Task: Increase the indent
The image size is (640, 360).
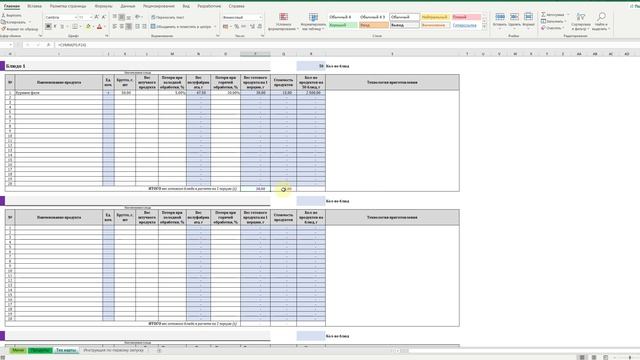Action: tap(144, 27)
